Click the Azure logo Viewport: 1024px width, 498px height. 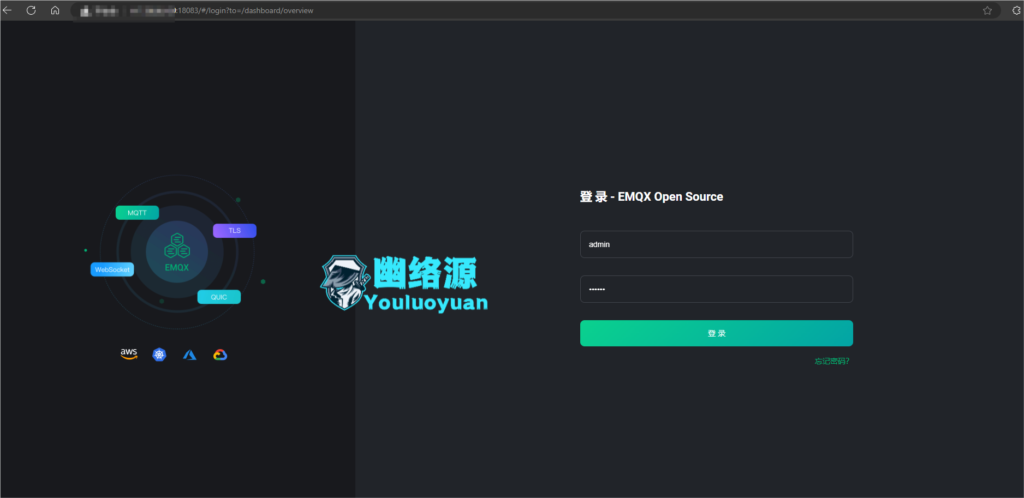point(189,354)
